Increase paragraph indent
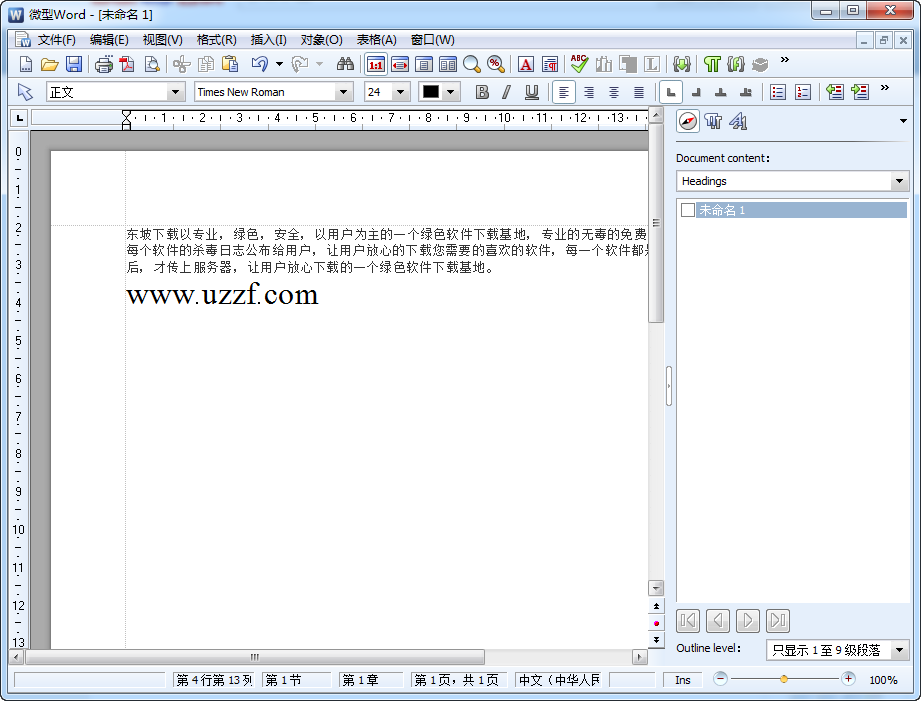This screenshot has width=921, height=701. [x=860, y=92]
